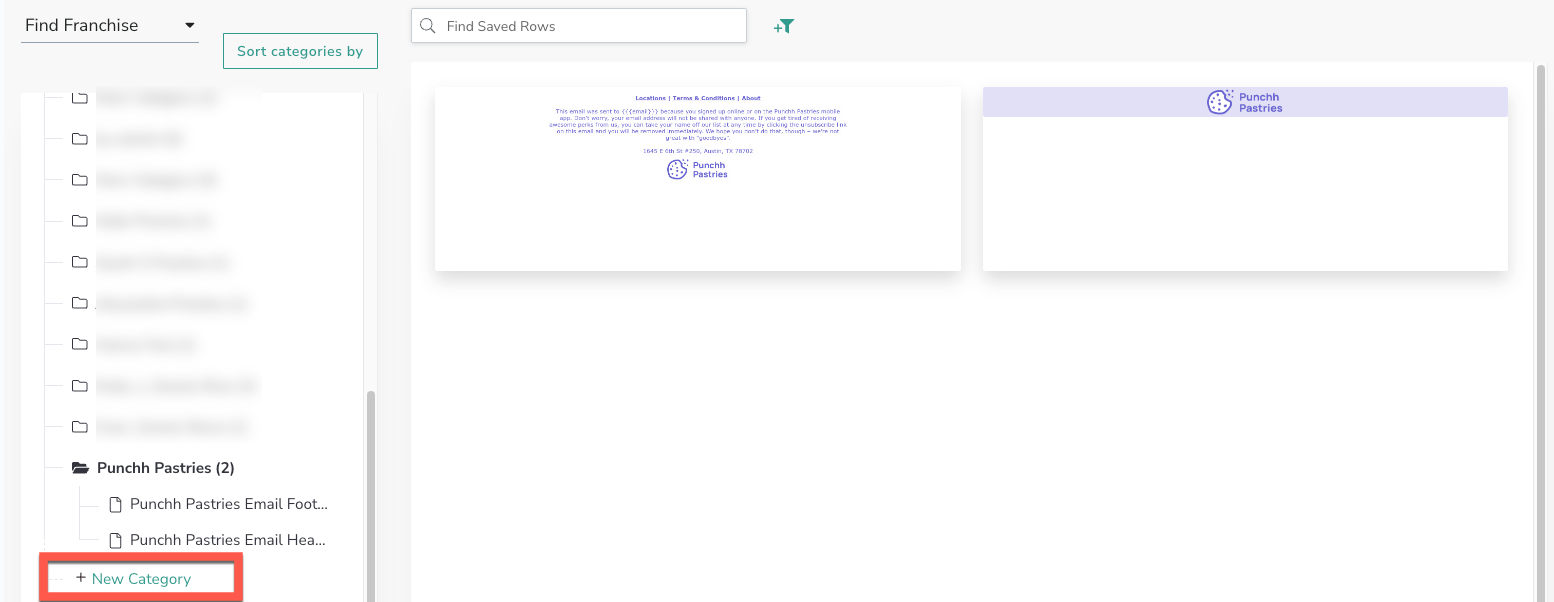Viewport: 1554px width, 602px height.
Task: Open the add filter funnel icon
Action: point(784,27)
